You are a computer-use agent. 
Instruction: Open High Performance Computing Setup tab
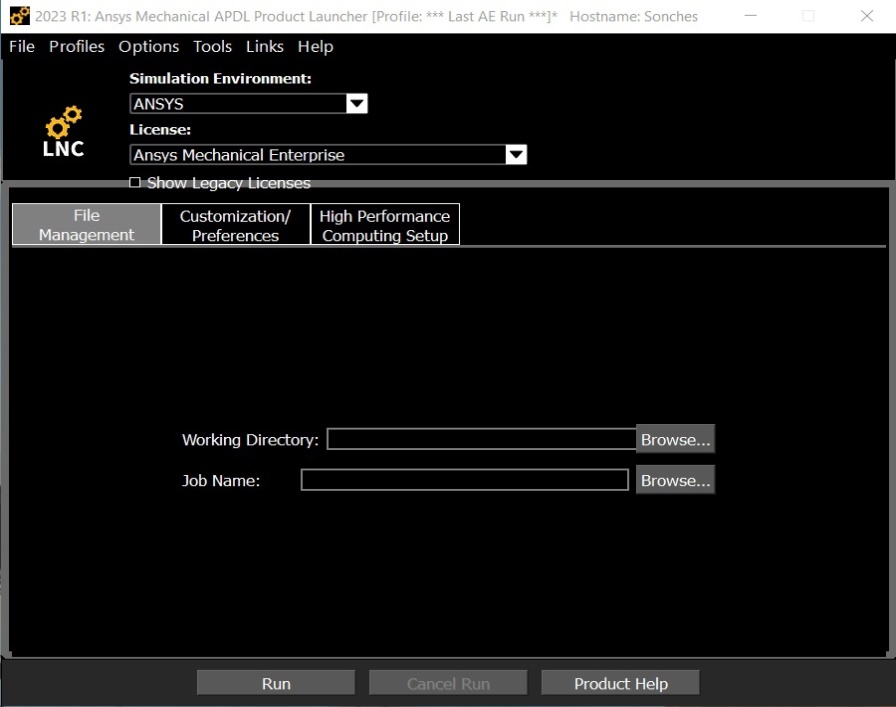click(x=385, y=224)
